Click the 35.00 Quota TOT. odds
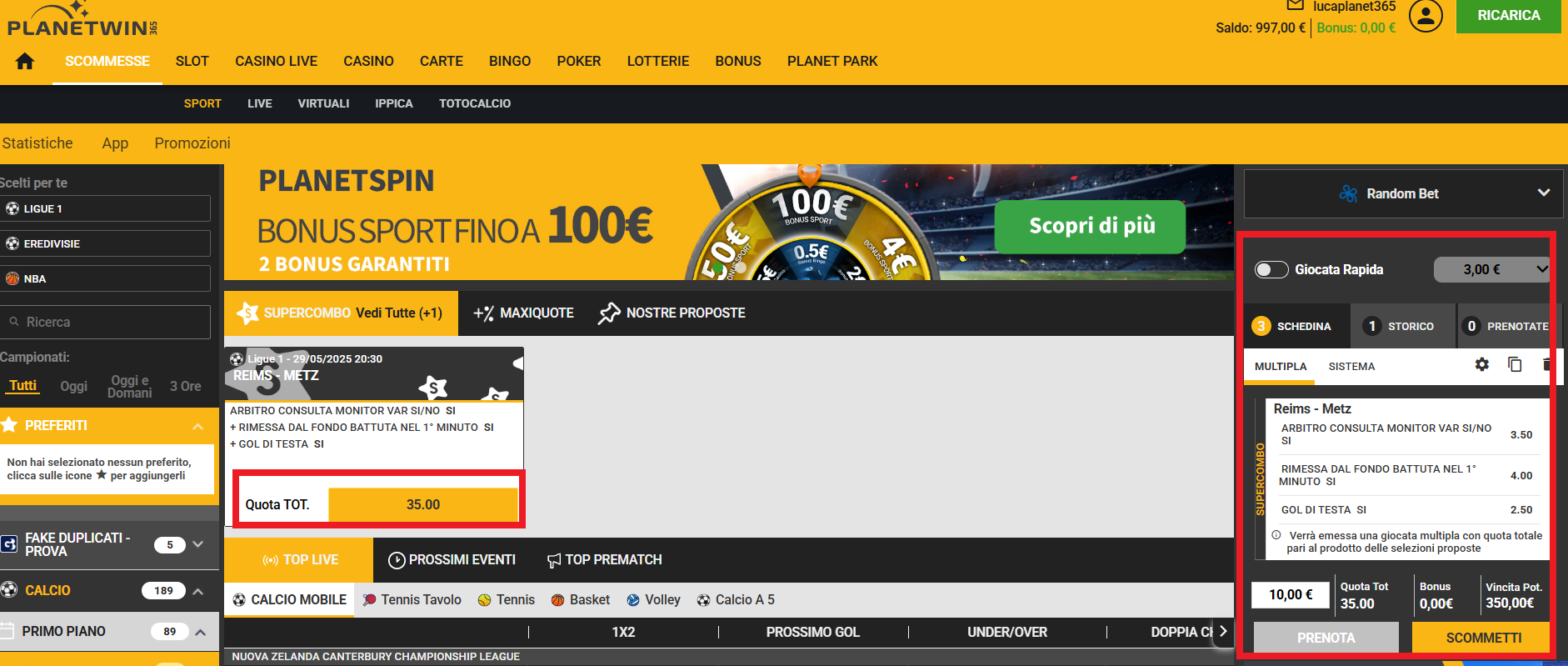 (x=423, y=504)
